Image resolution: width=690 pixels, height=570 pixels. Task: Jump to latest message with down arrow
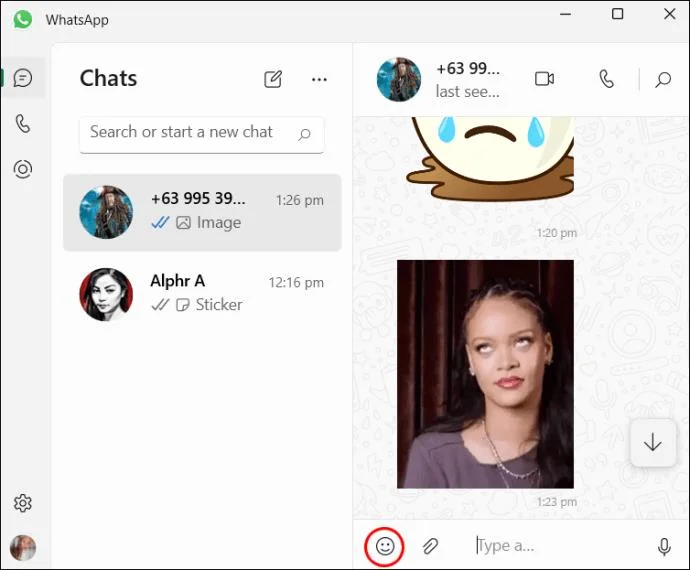pyautogui.click(x=653, y=442)
